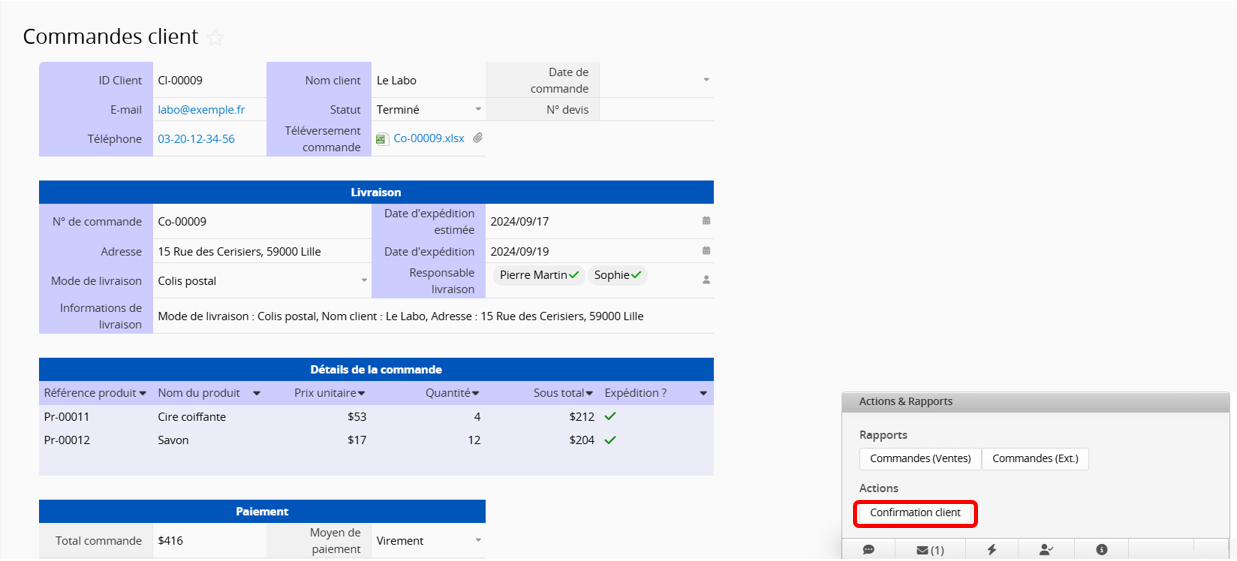
Task: Toggle Expédition checkmark for Savon row
Action: pos(610,439)
